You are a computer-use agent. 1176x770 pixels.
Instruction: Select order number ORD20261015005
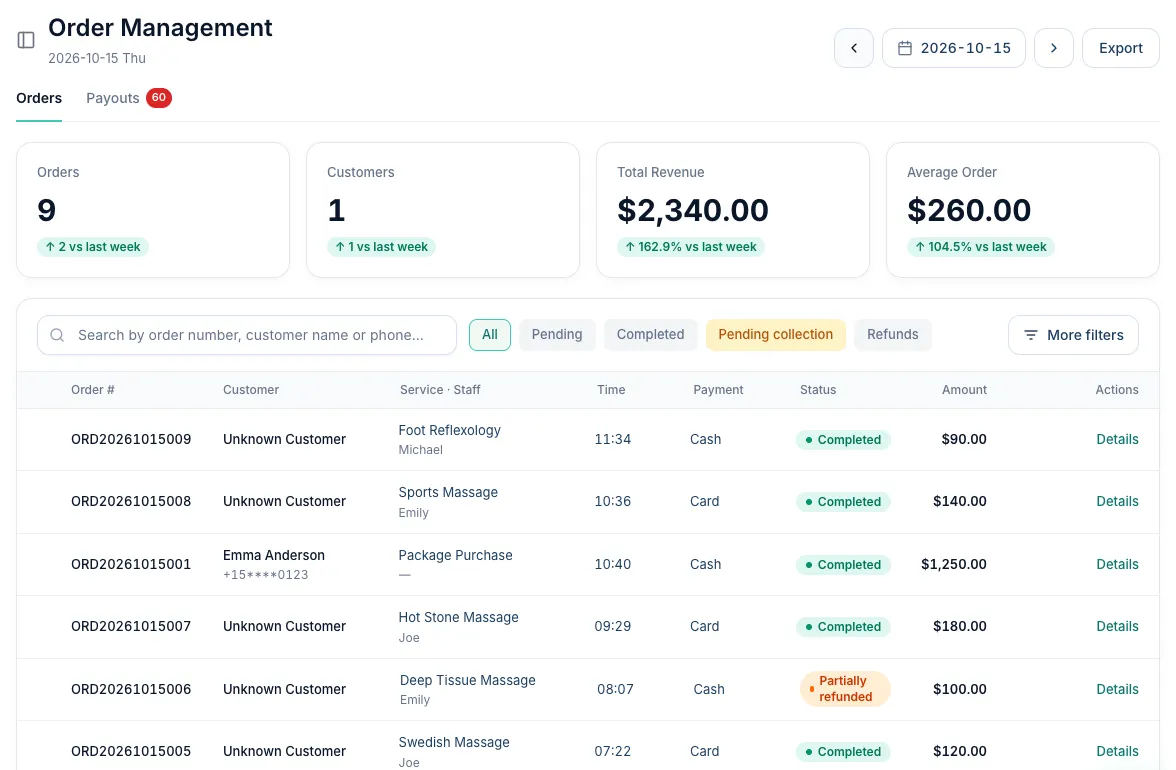coord(131,751)
